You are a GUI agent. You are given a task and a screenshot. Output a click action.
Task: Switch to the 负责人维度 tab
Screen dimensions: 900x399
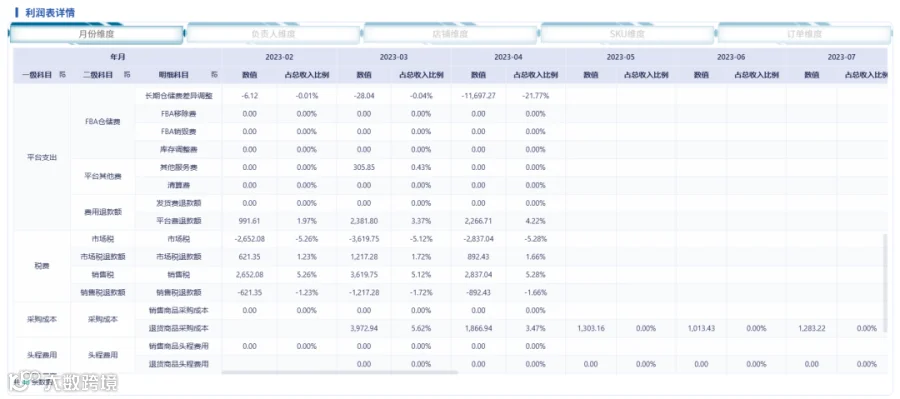pyautogui.click(x=273, y=34)
